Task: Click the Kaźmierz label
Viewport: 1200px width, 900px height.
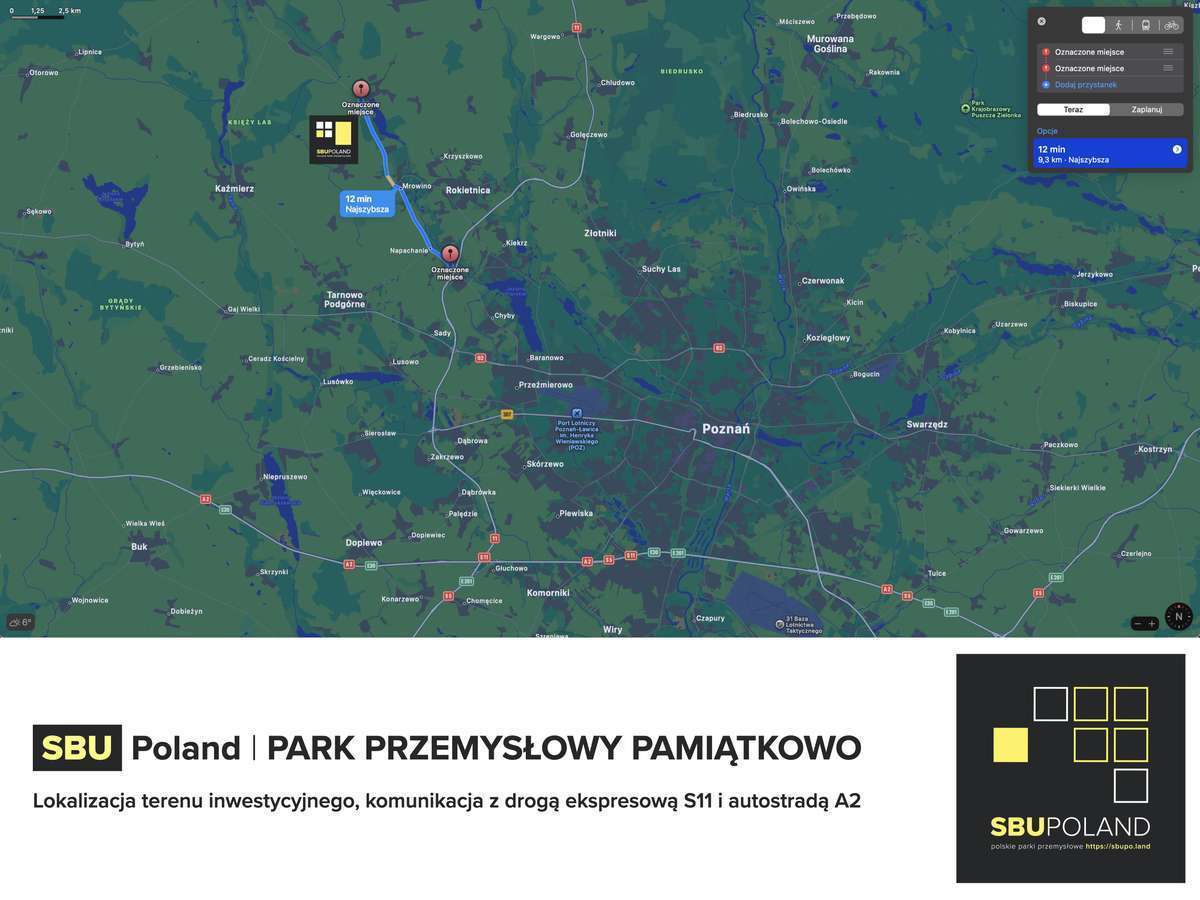Action: pos(235,188)
